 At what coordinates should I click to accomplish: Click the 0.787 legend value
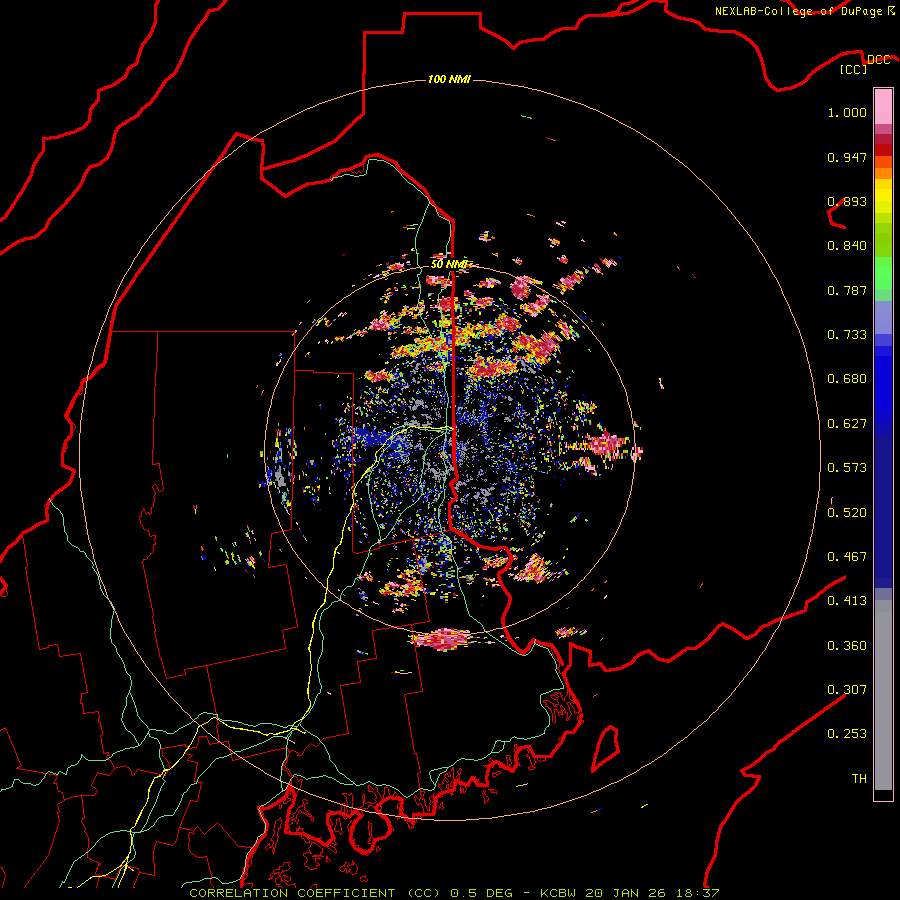pyautogui.click(x=847, y=290)
